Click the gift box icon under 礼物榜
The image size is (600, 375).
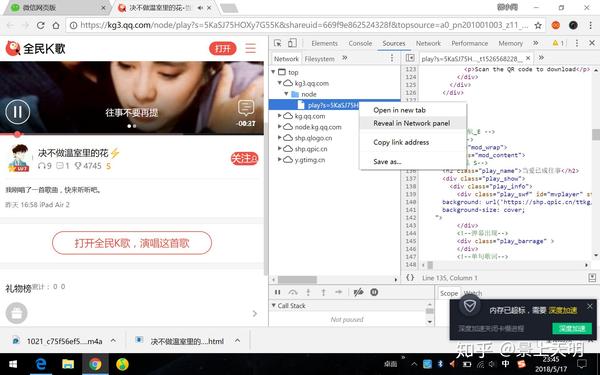[16, 313]
